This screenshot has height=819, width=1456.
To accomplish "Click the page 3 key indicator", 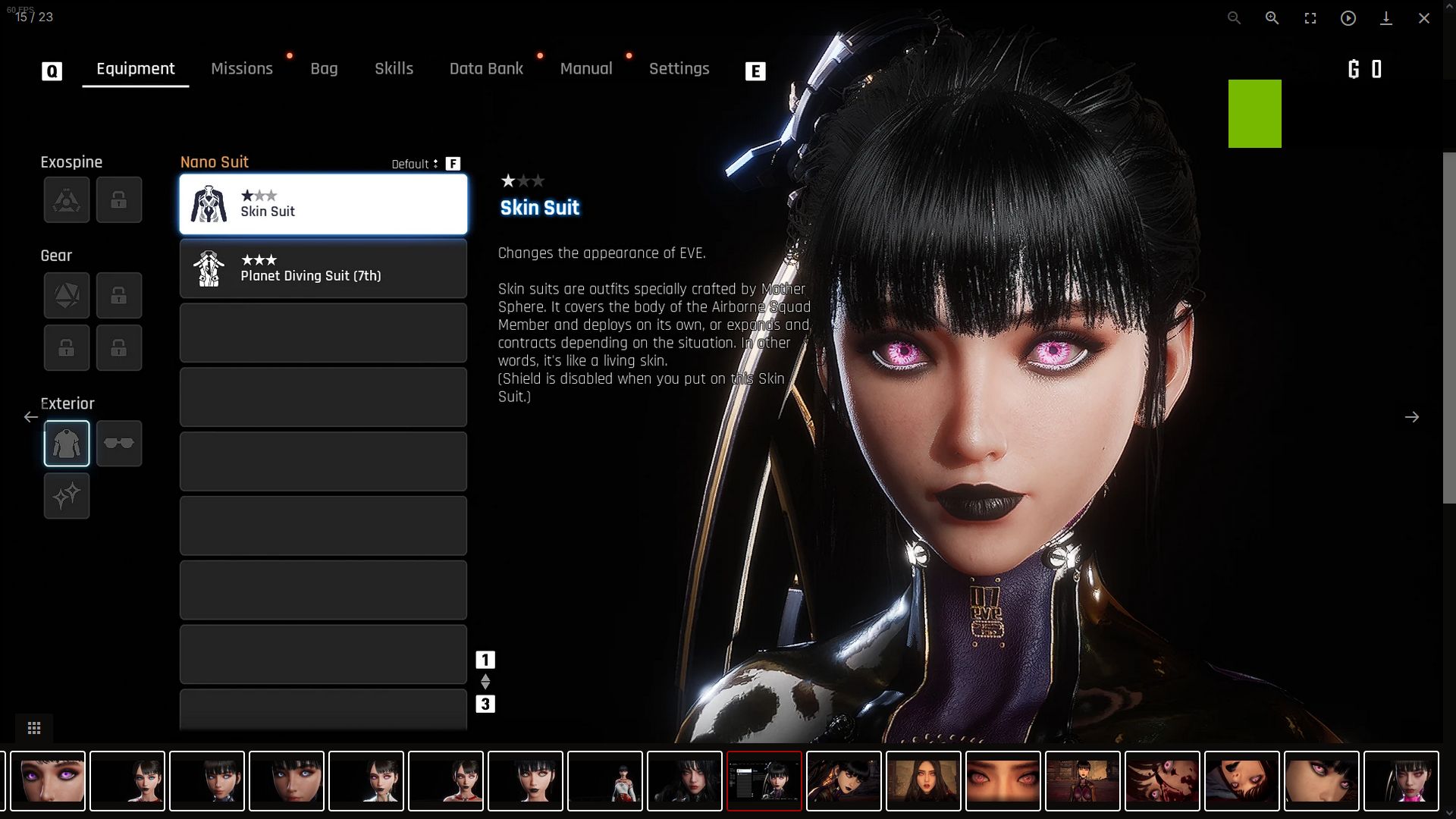I will tap(485, 704).
